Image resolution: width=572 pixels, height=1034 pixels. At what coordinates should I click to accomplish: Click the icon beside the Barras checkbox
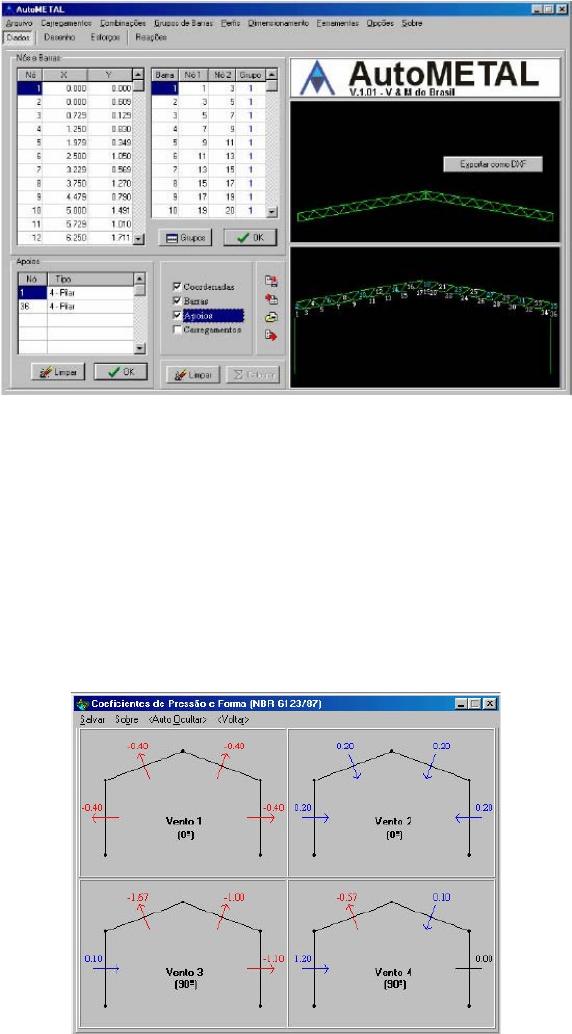[271, 299]
